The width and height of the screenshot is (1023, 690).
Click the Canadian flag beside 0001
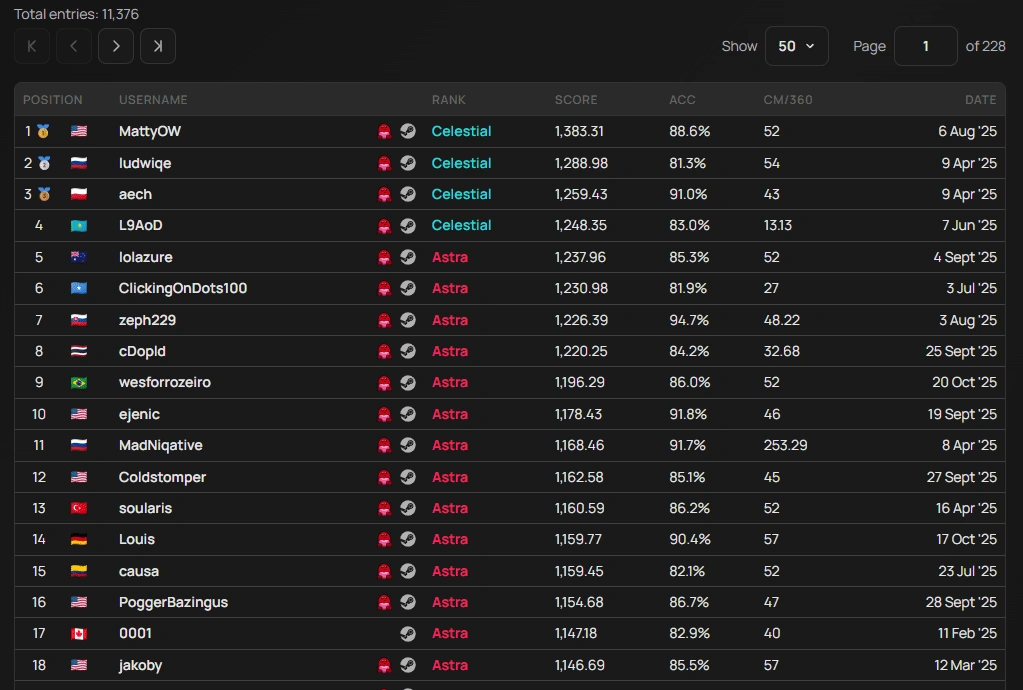[78, 633]
